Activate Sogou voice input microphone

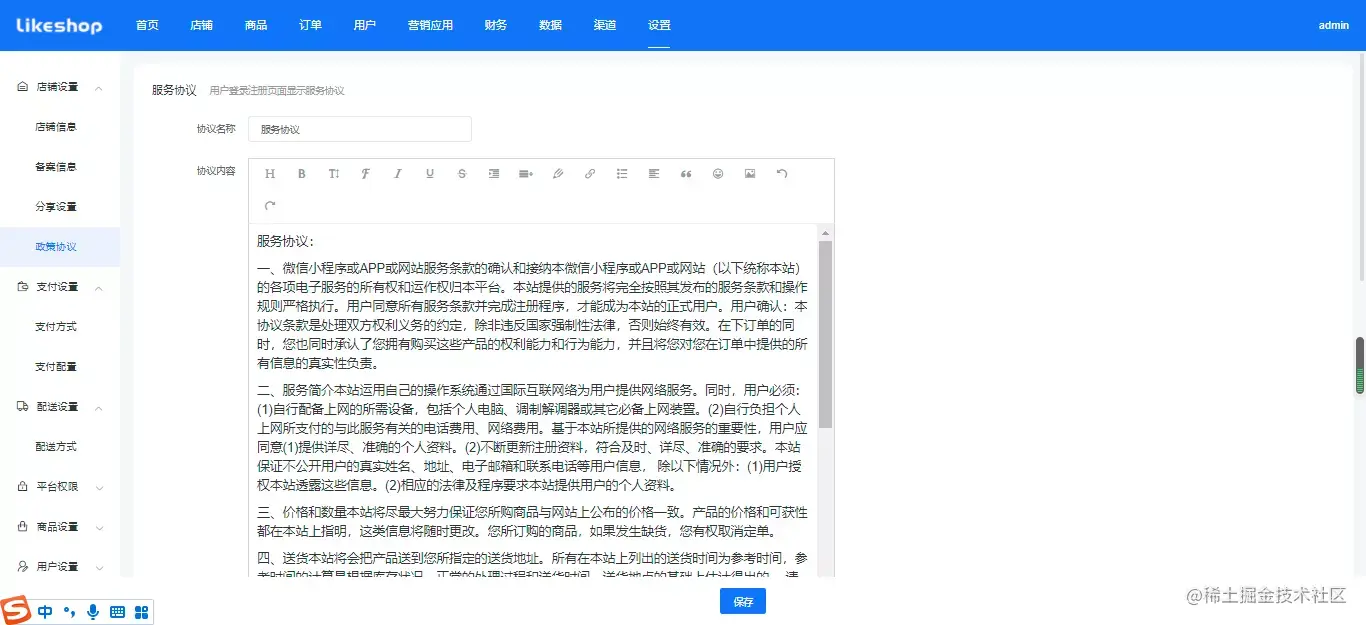tap(93, 612)
